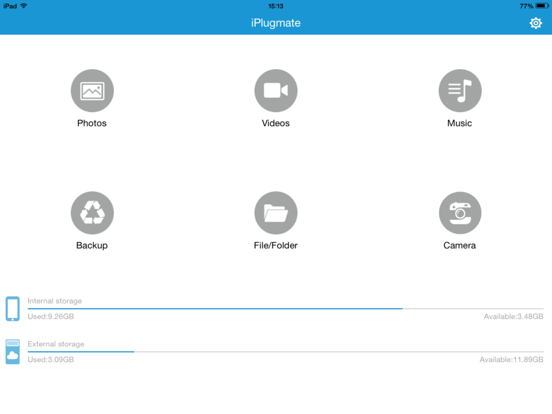Tap the iPad carrier label

pyautogui.click(x=10, y=6)
